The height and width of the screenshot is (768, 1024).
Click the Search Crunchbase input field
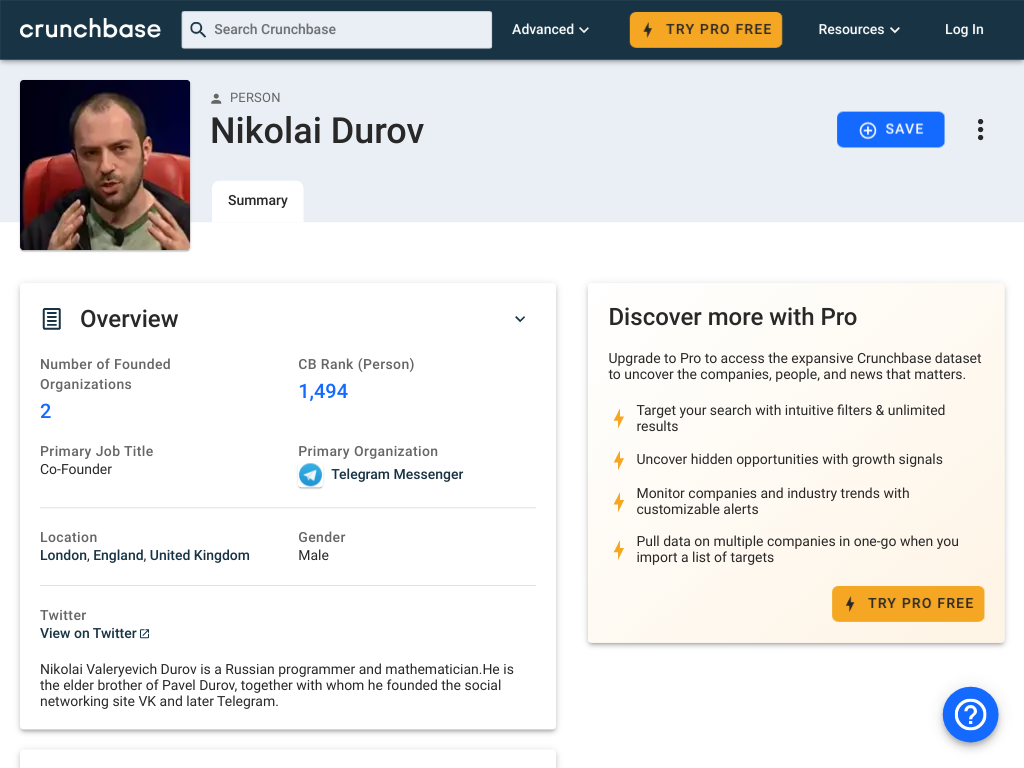[x=336, y=29]
